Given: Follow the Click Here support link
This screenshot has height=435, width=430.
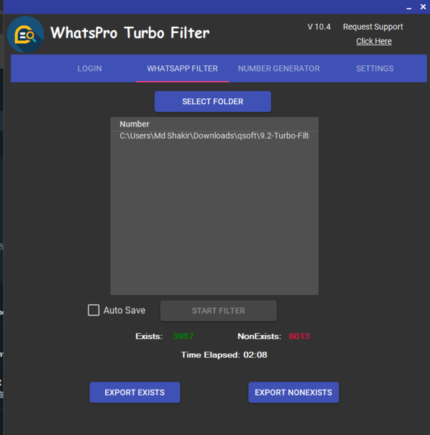Looking at the screenshot, I should (x=374, y=41).
